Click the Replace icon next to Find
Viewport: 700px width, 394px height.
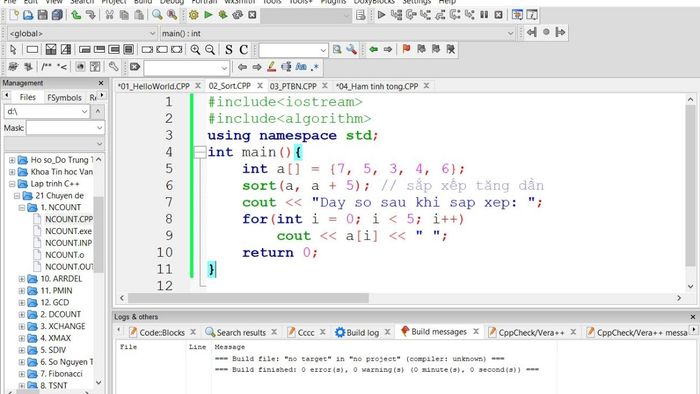(172, 15)
